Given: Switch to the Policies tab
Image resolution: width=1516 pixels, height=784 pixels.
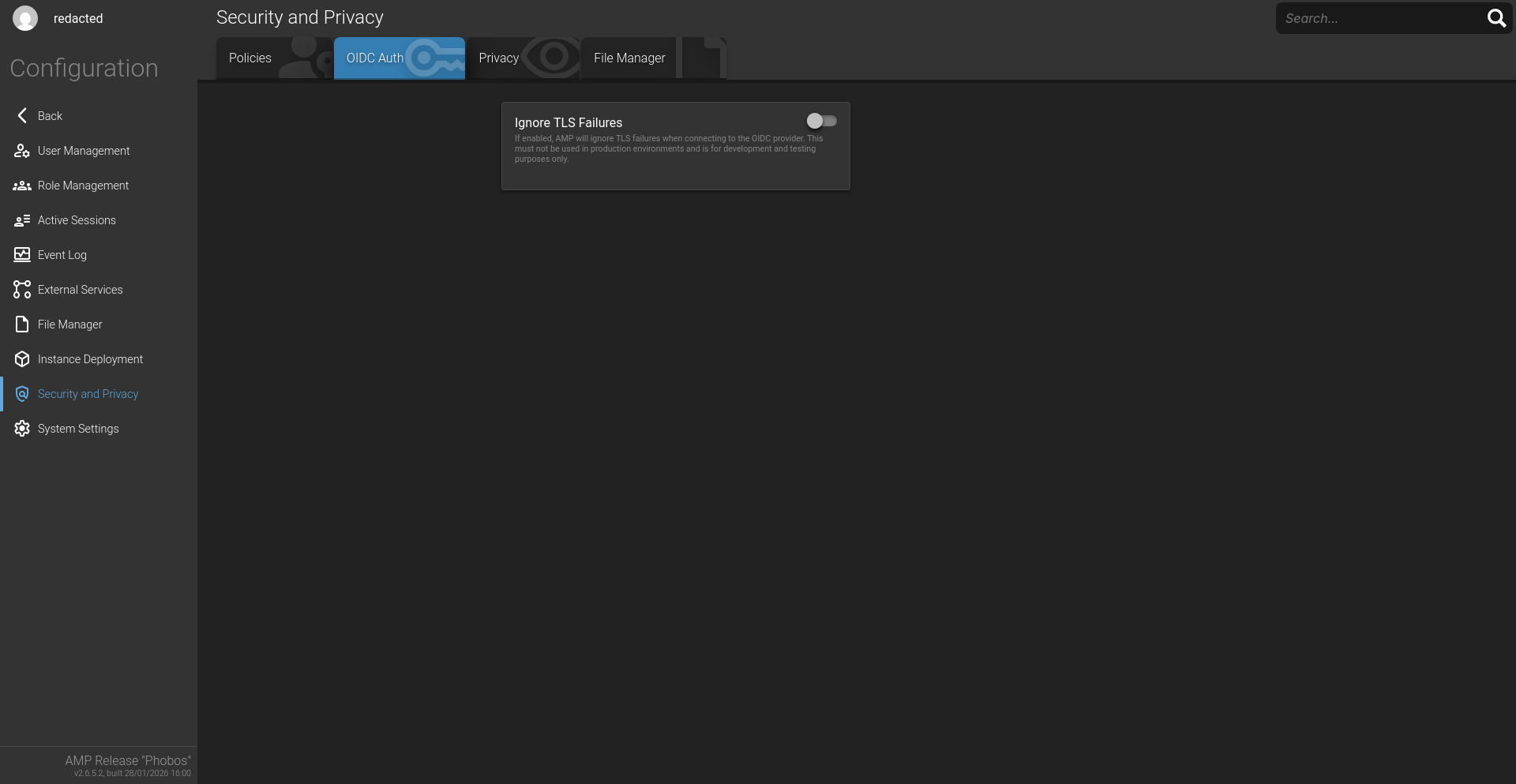Looking at the screenshot, I should point(250,58).
